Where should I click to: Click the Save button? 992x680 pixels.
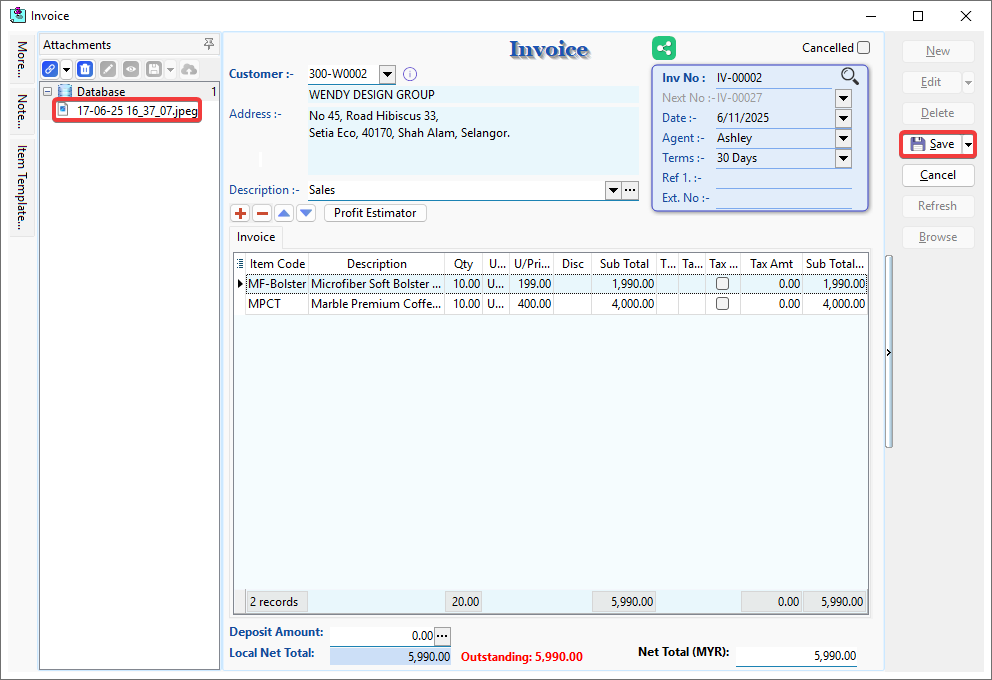coord(932,144)
